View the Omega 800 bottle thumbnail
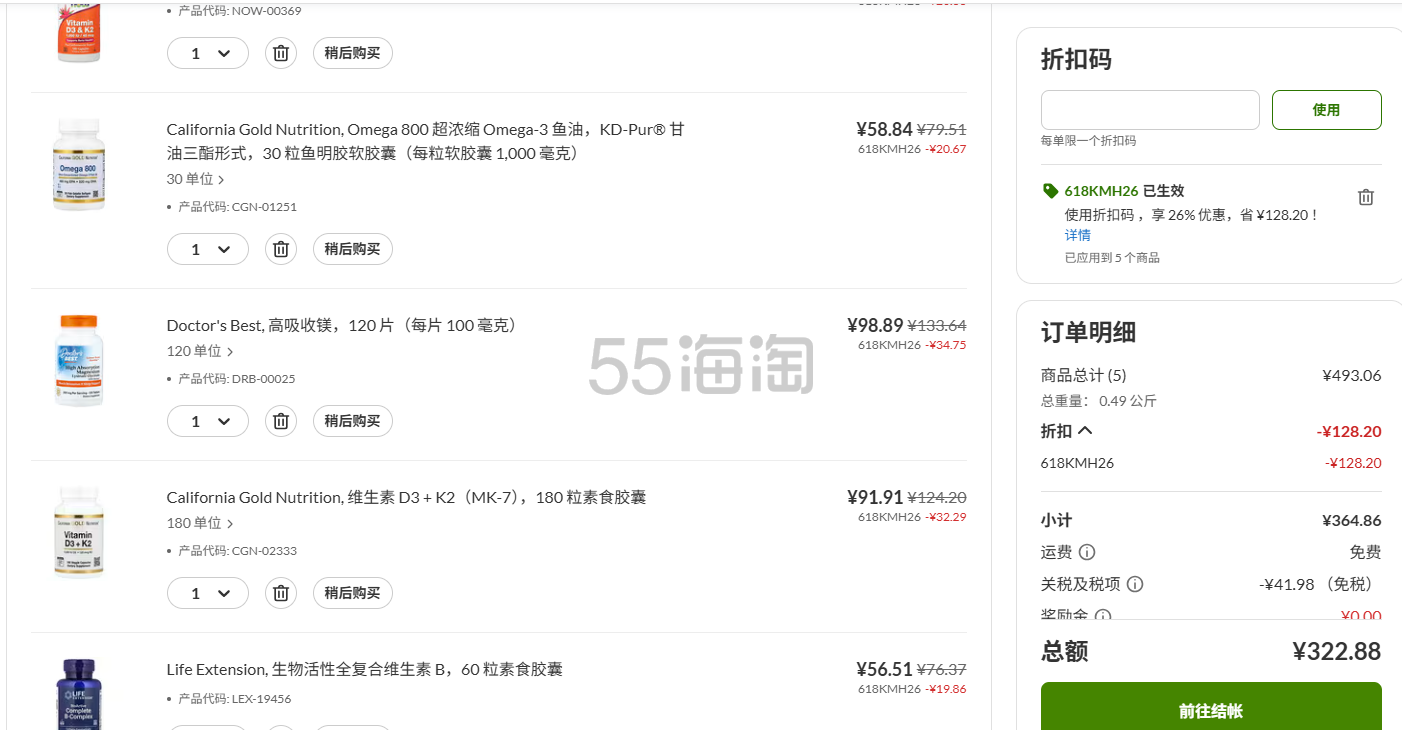The image size is (1402, 730). 79,165
